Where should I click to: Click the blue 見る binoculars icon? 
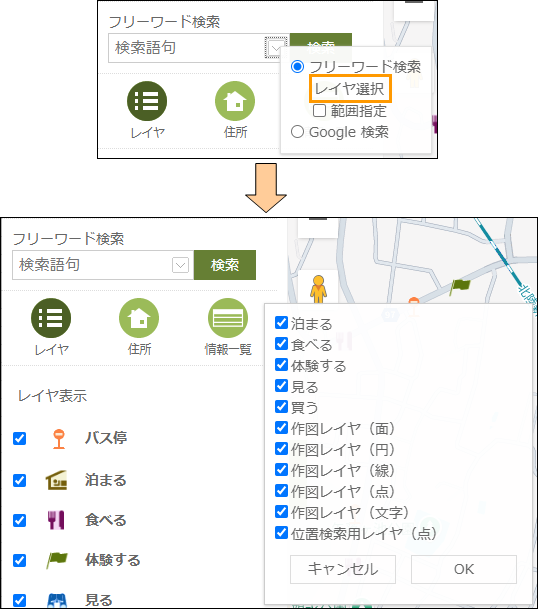coord(57,600)
